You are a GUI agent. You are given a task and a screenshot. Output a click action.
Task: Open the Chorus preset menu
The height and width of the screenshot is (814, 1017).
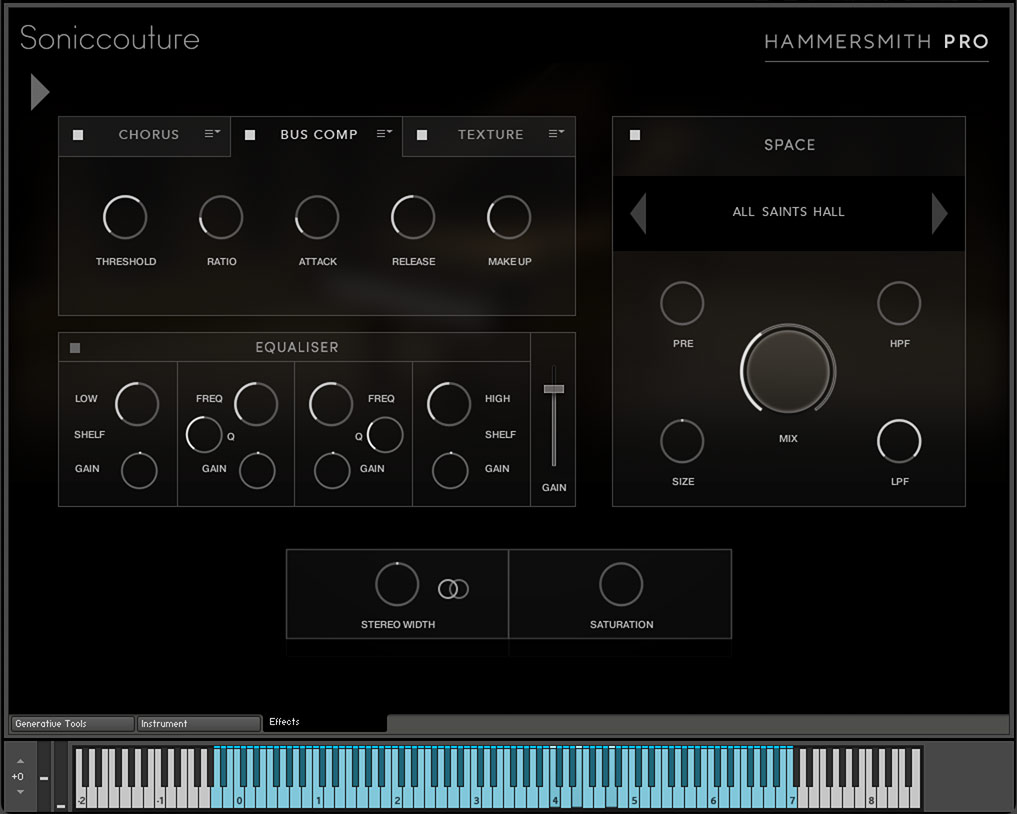pos(213,133)
